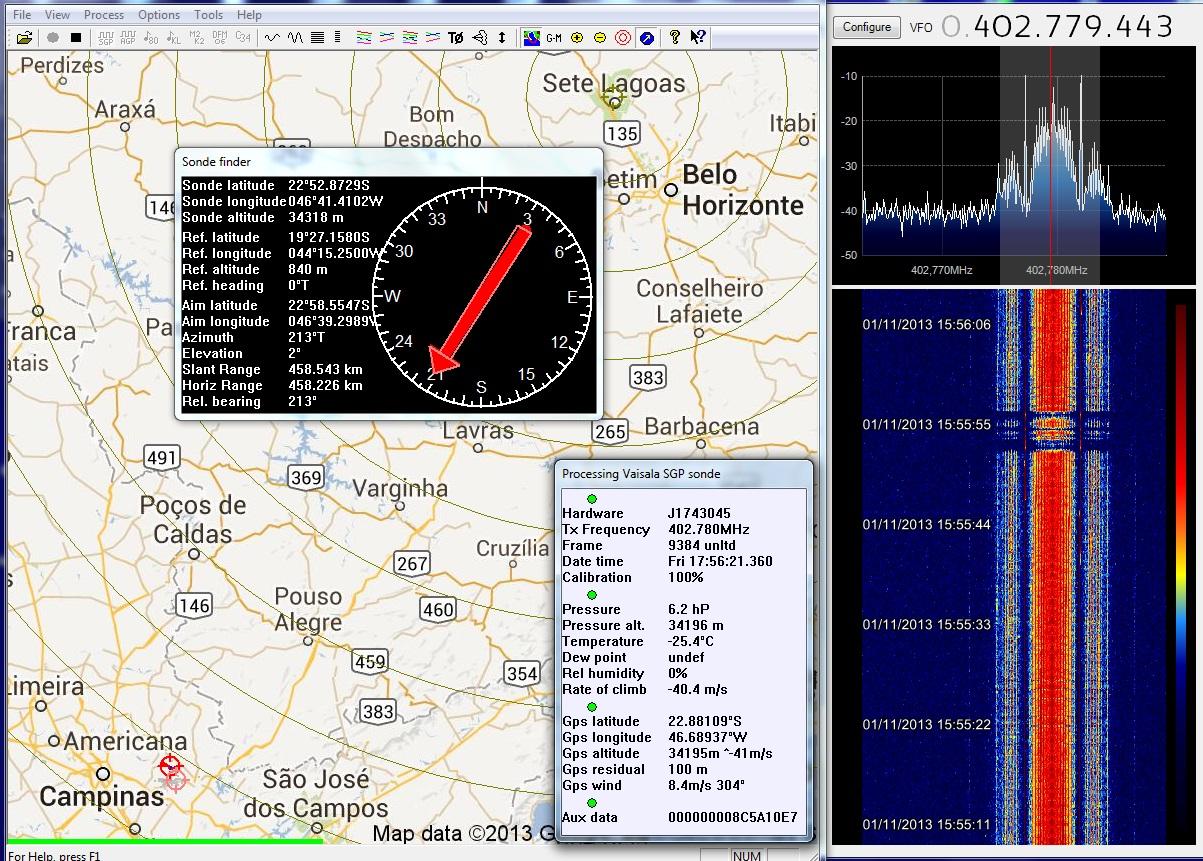Click the open file folder icon
Screen dimensions: 1203x861
pos(24,38)
